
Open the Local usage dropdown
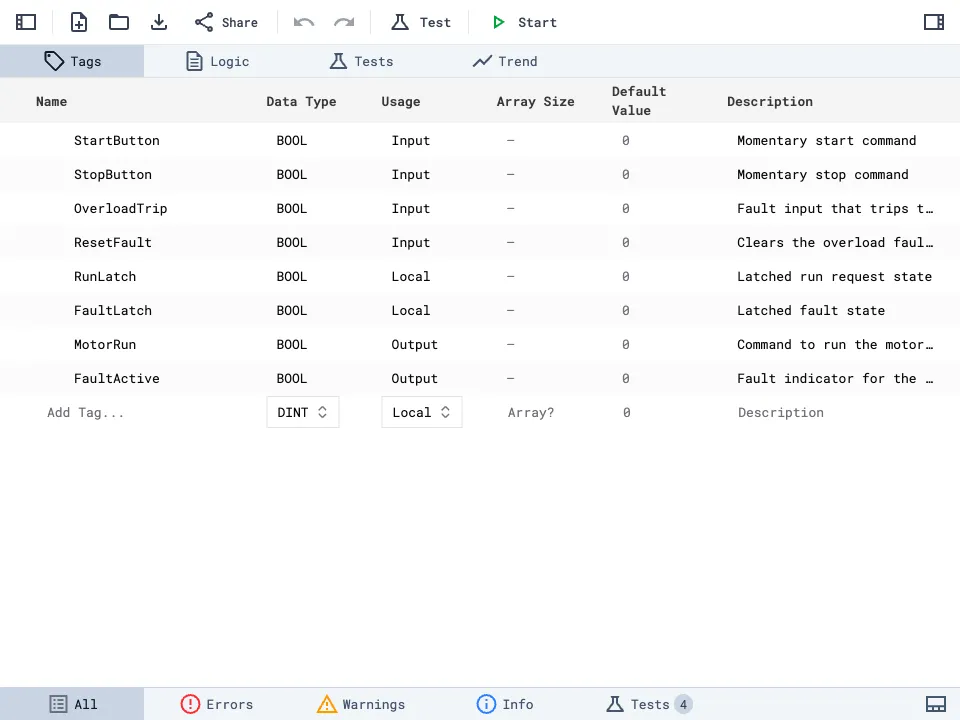click(421, 412)
